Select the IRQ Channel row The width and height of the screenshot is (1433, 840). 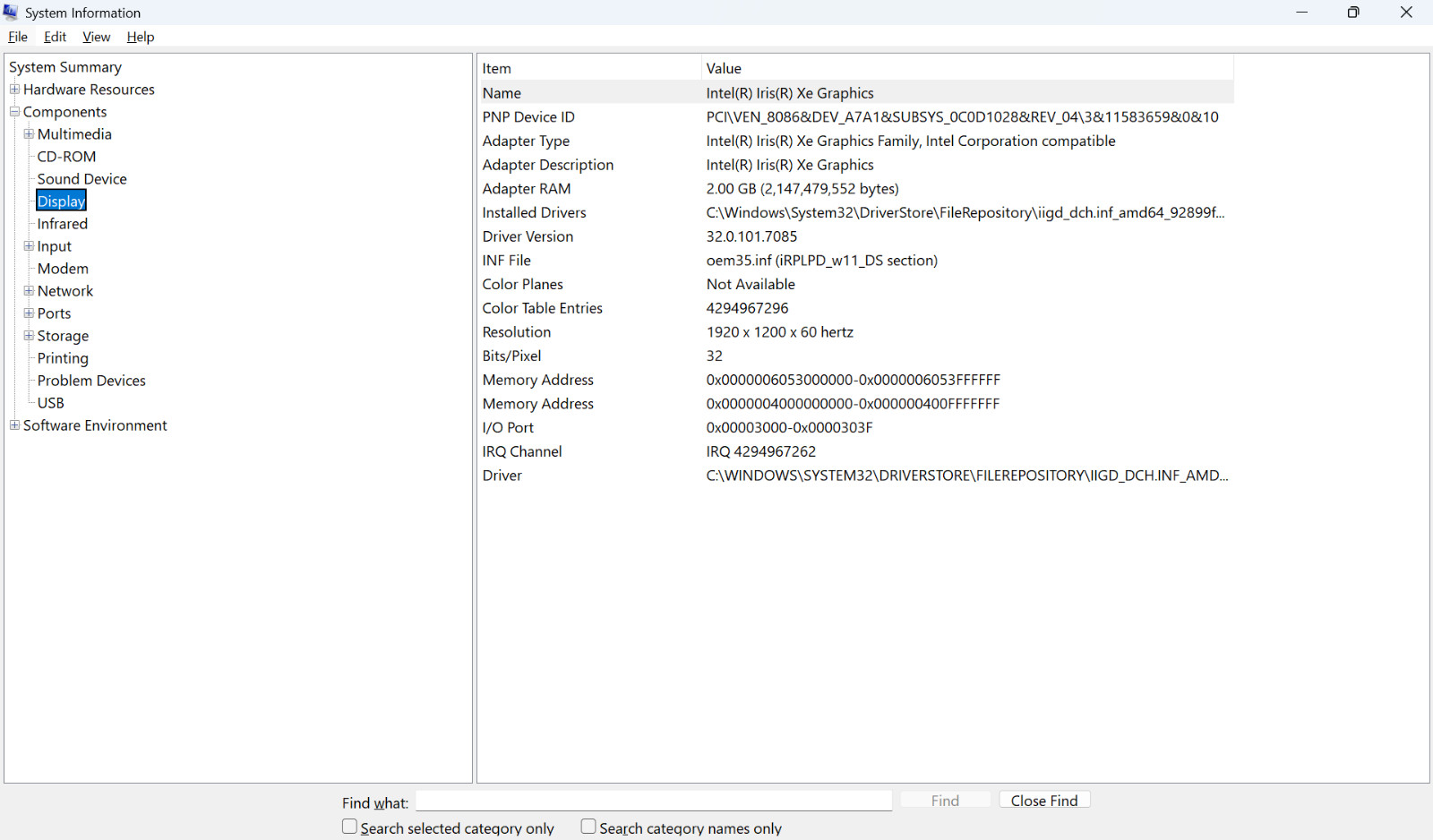857,451
